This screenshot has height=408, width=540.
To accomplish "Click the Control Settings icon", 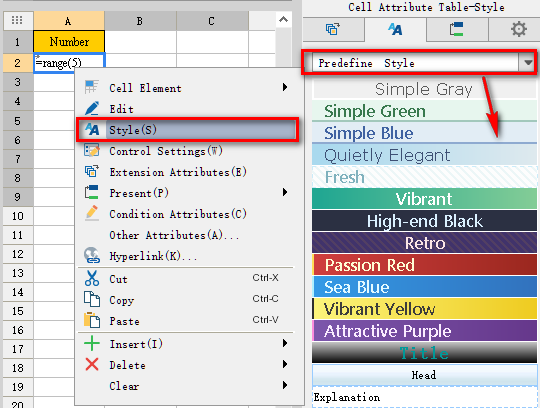I will pos(92,150).
